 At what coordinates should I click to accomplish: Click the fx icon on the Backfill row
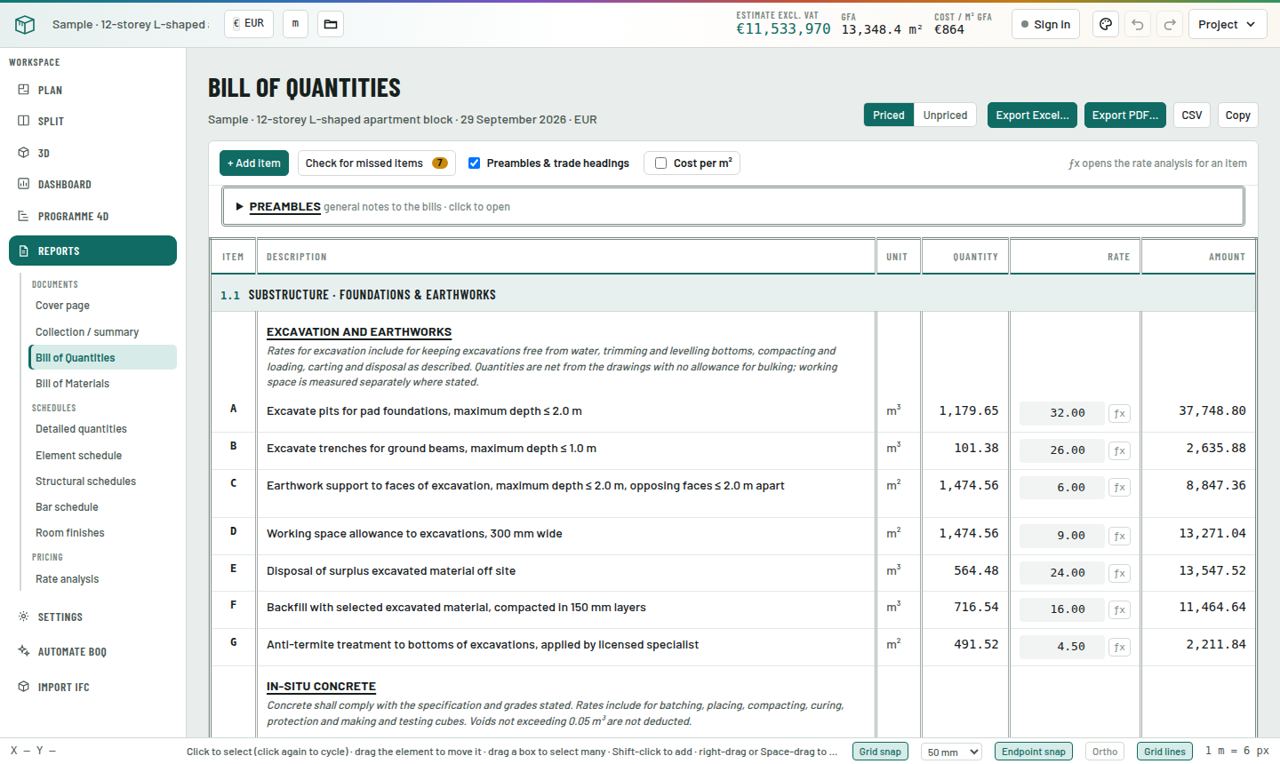1119,609
